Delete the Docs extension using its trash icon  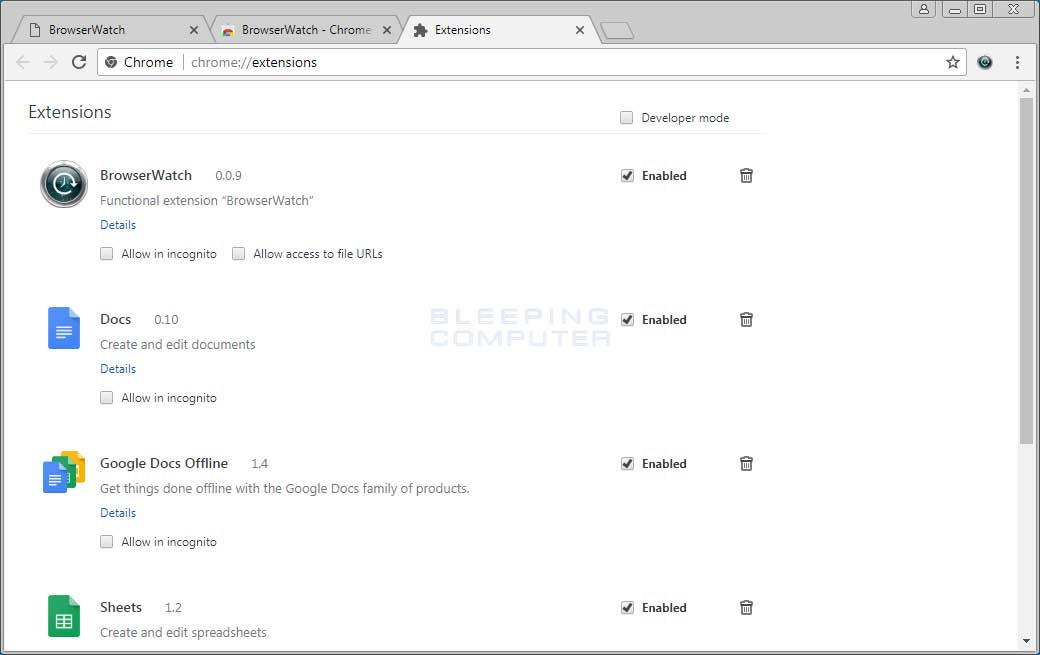pyautogui.click(x=746, y=319)
